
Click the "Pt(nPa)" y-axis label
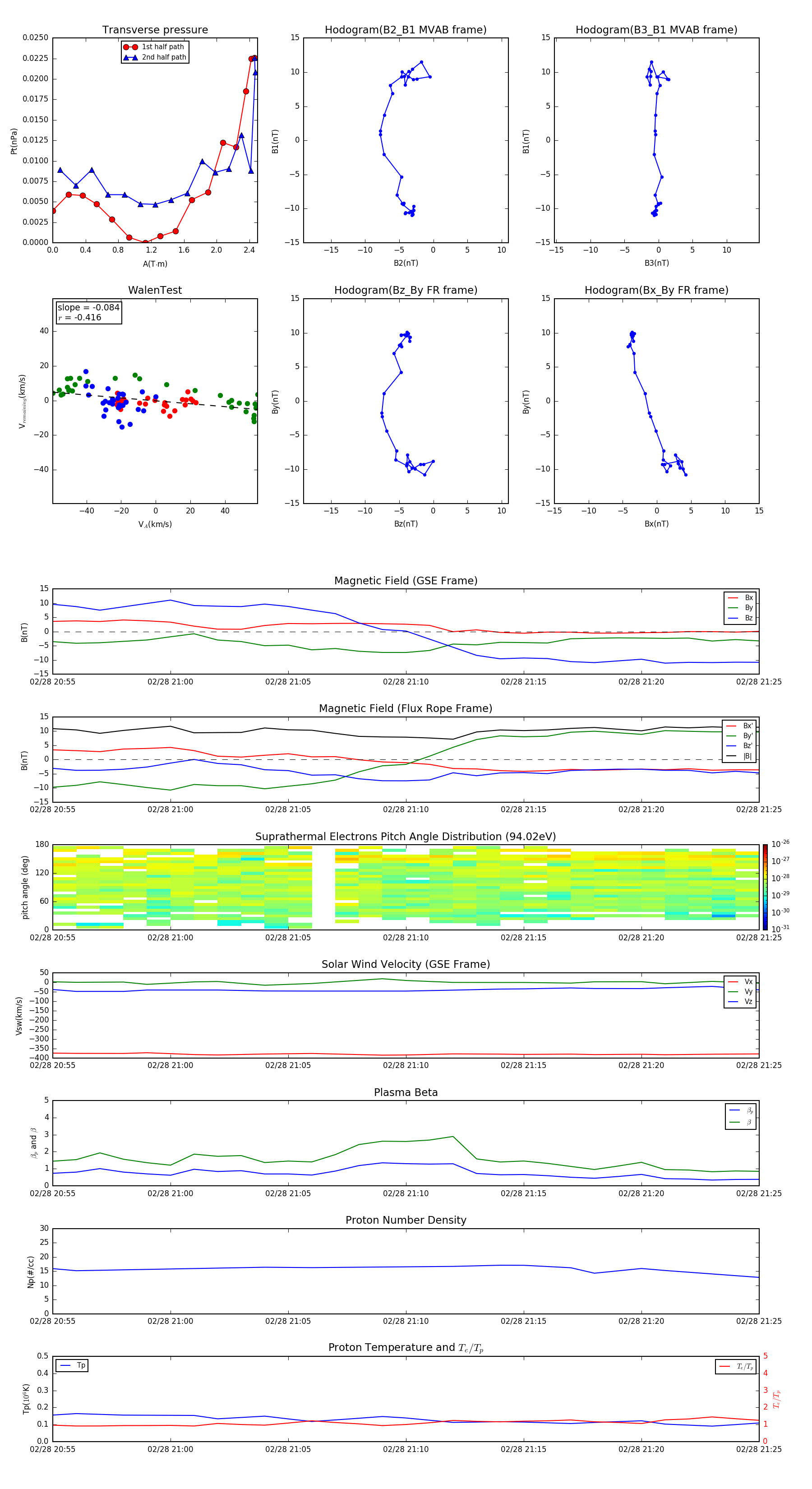click(14, 140)
